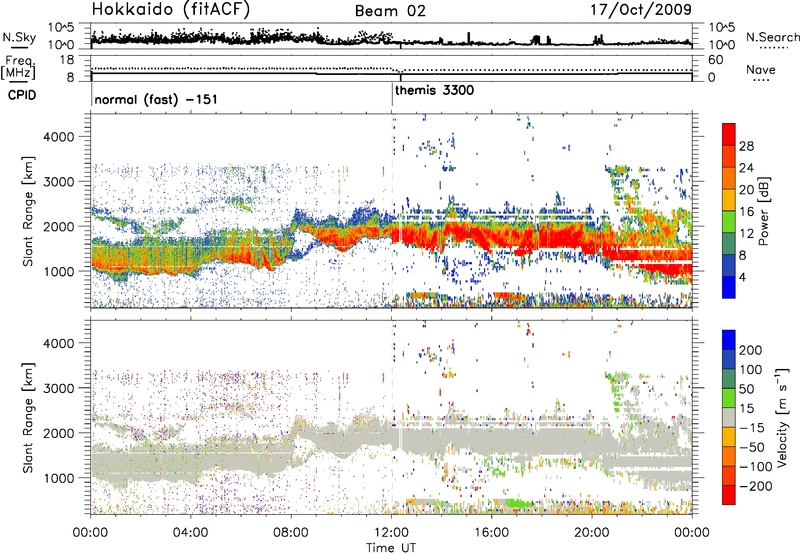Select the Beam 02 label
The height and width of the screenshot is (554, 800).
click(x=390, y=11)
